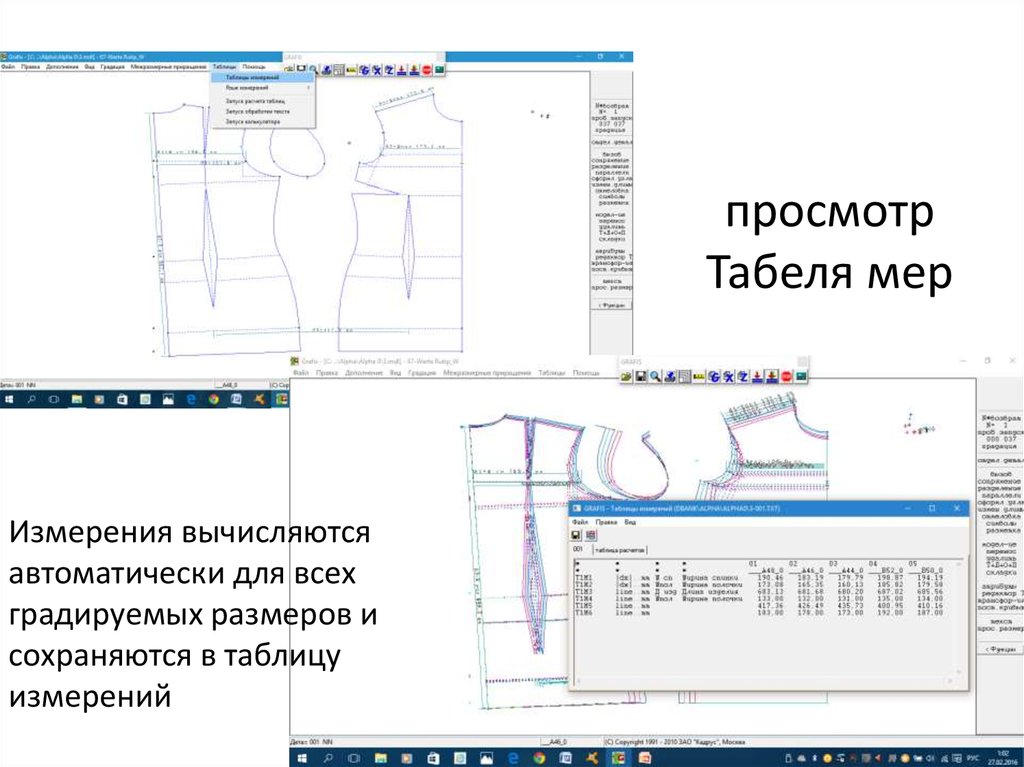
Task: Switch to the таблица расчетов tab
Action: 620,550
